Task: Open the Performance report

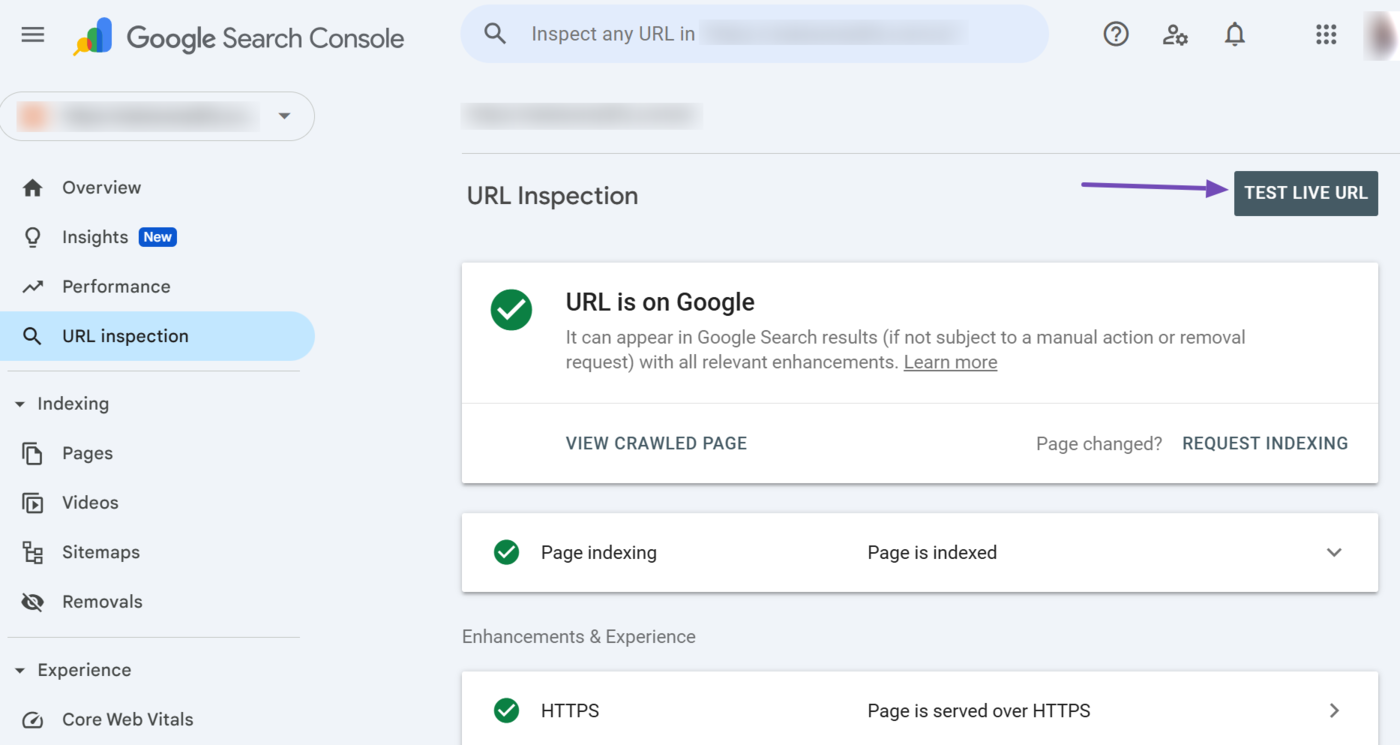Action: [x=116, y=287]
